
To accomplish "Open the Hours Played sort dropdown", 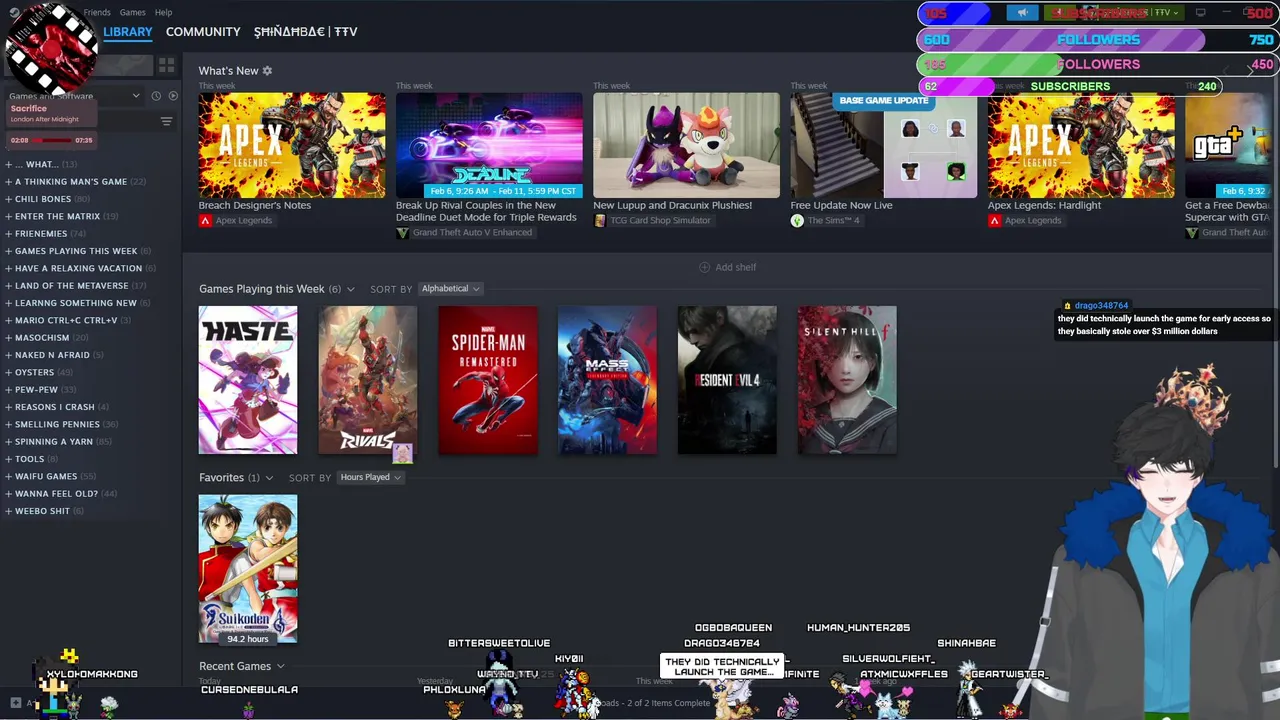I will (x=370, y=478).
